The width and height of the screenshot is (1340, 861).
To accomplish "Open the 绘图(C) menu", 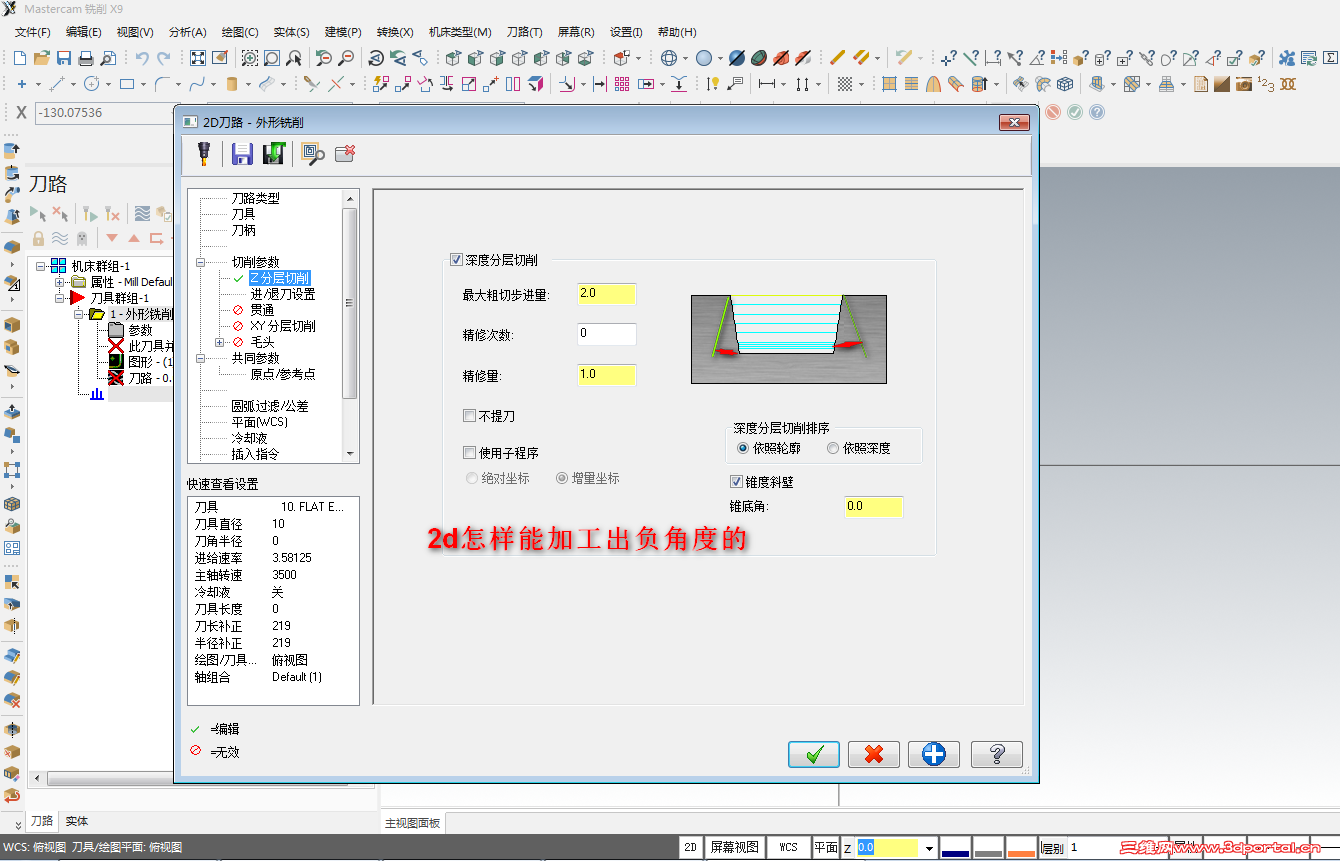I will (239, 32).
